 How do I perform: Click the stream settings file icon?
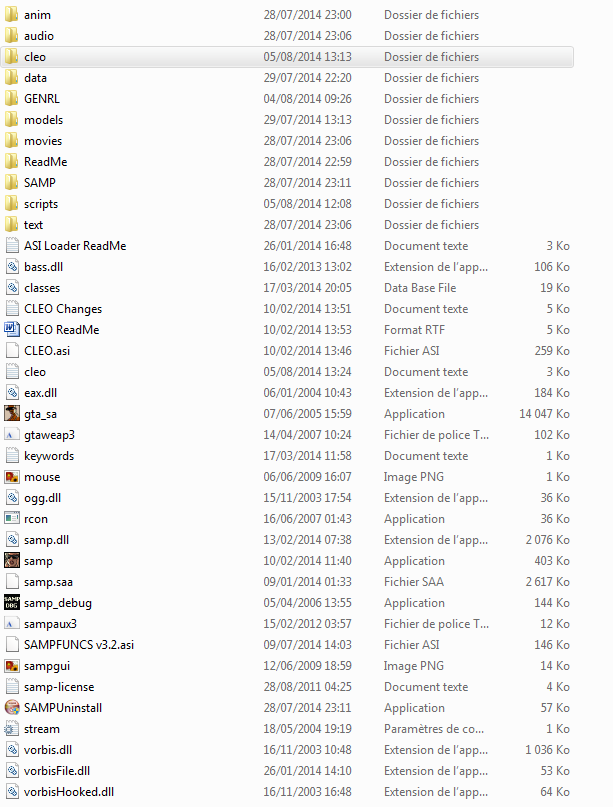pyautogui.click(x=12, y=729)
